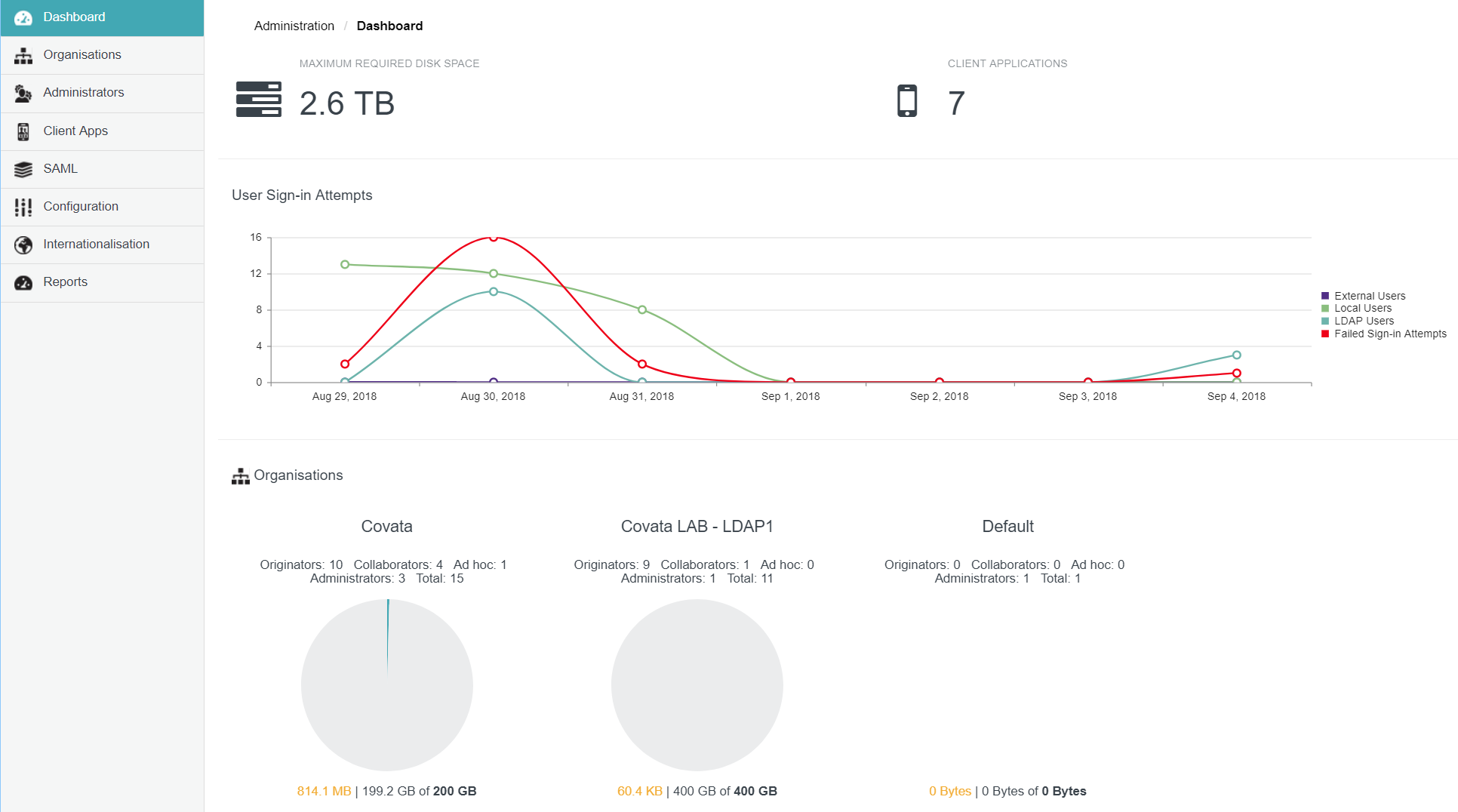Image resolution: width=1458 pixels, height=812 pixels.
Task: Open the Reports page
Action: coord(102,282)
